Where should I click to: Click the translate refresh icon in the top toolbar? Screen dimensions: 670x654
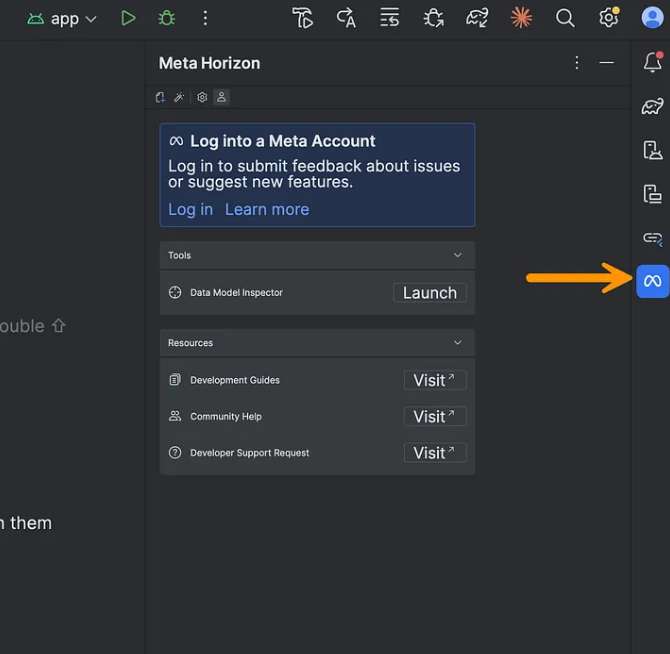point(346,18)
